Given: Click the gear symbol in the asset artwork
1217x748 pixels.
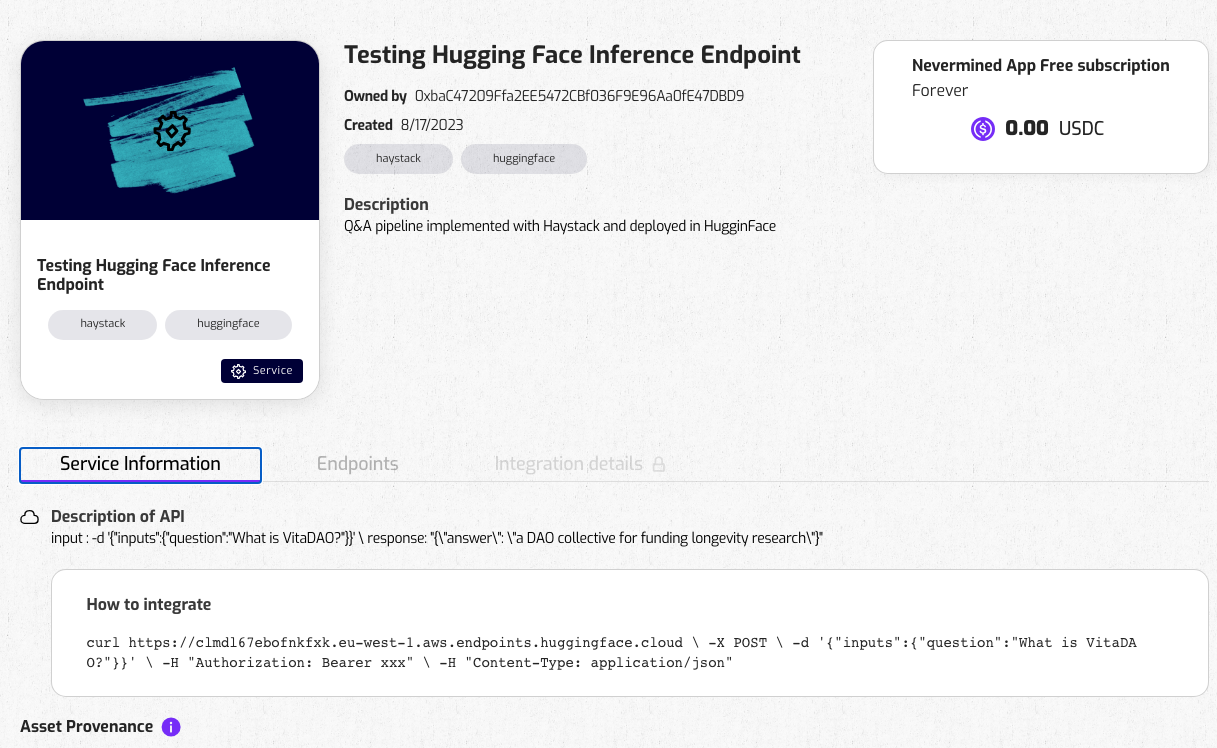Looking at the screenshot, I should (x=170, y=130).
